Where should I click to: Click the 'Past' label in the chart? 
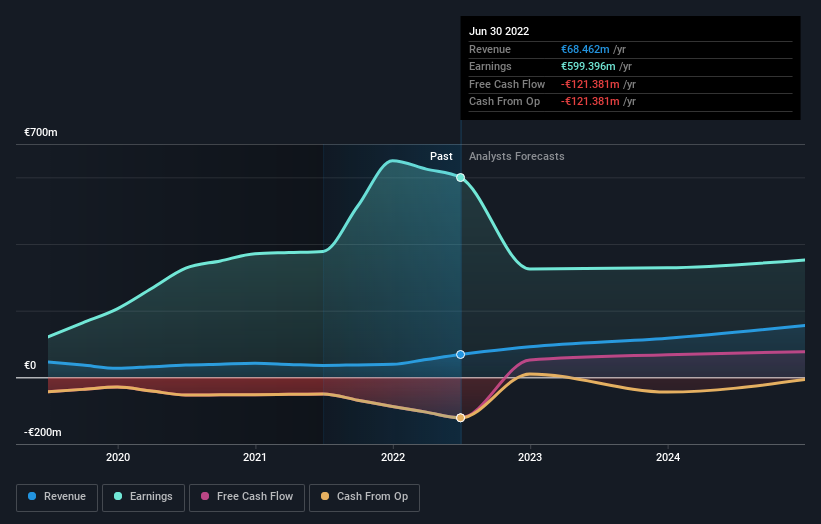tap(441, 156)
